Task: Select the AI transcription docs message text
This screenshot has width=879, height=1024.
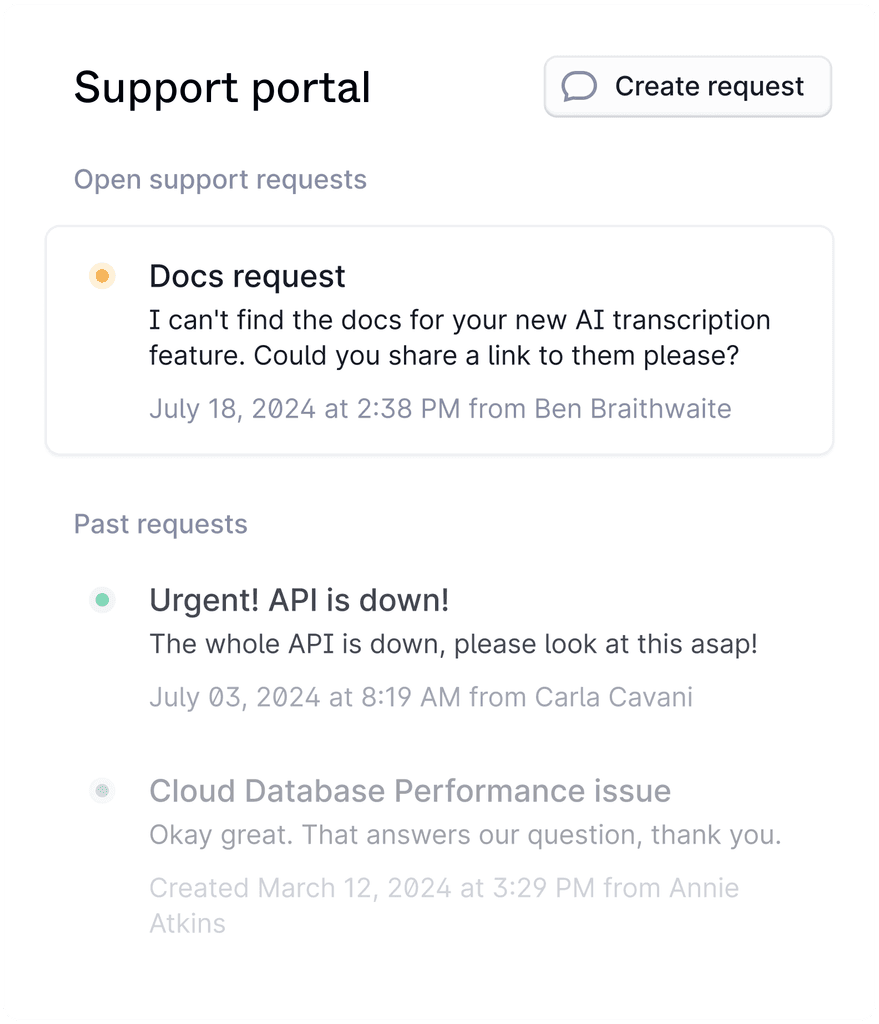Action: 459,338
